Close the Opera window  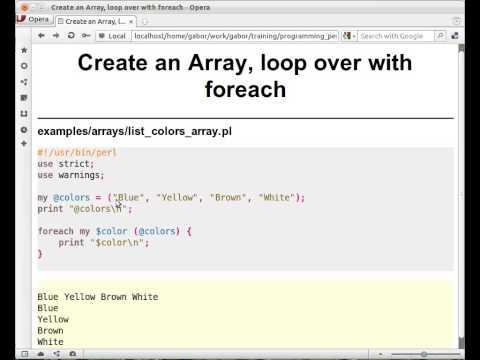[24, 7]
